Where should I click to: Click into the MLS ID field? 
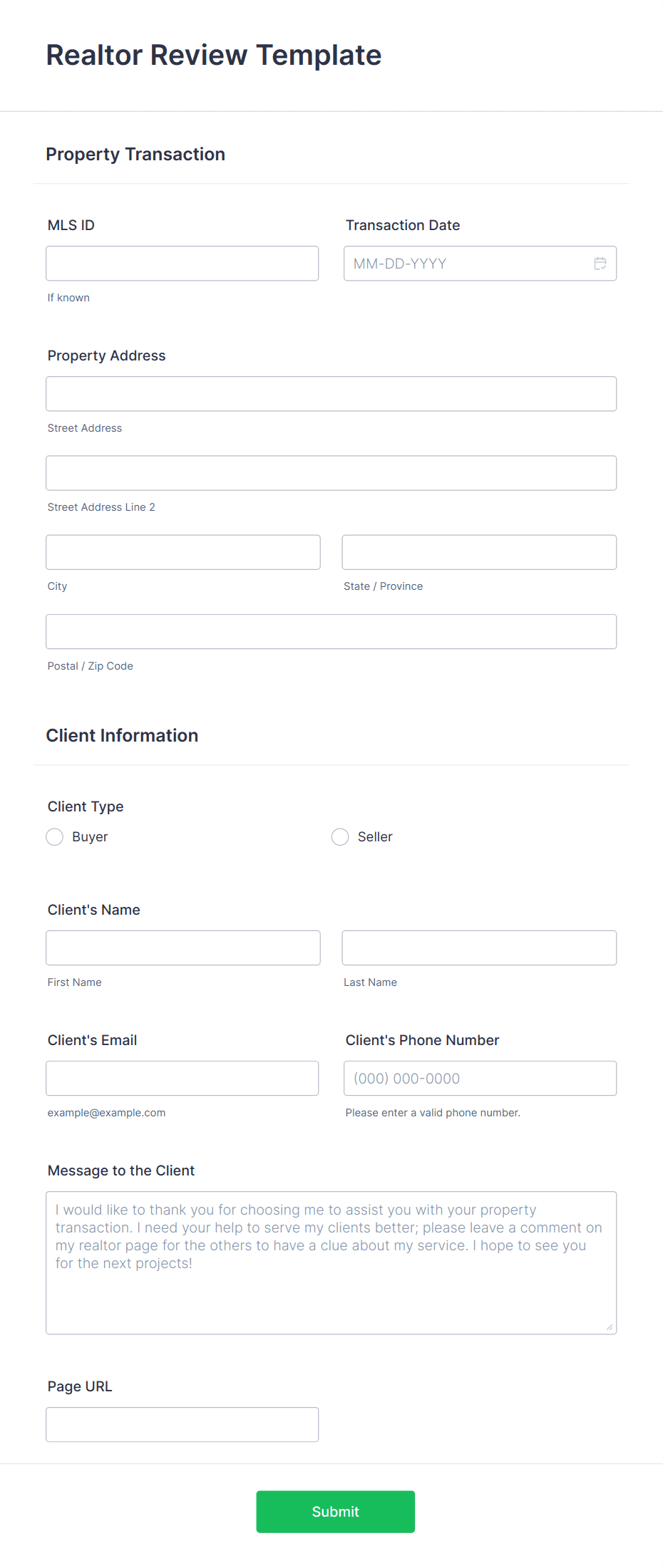(x=182, y=263)
